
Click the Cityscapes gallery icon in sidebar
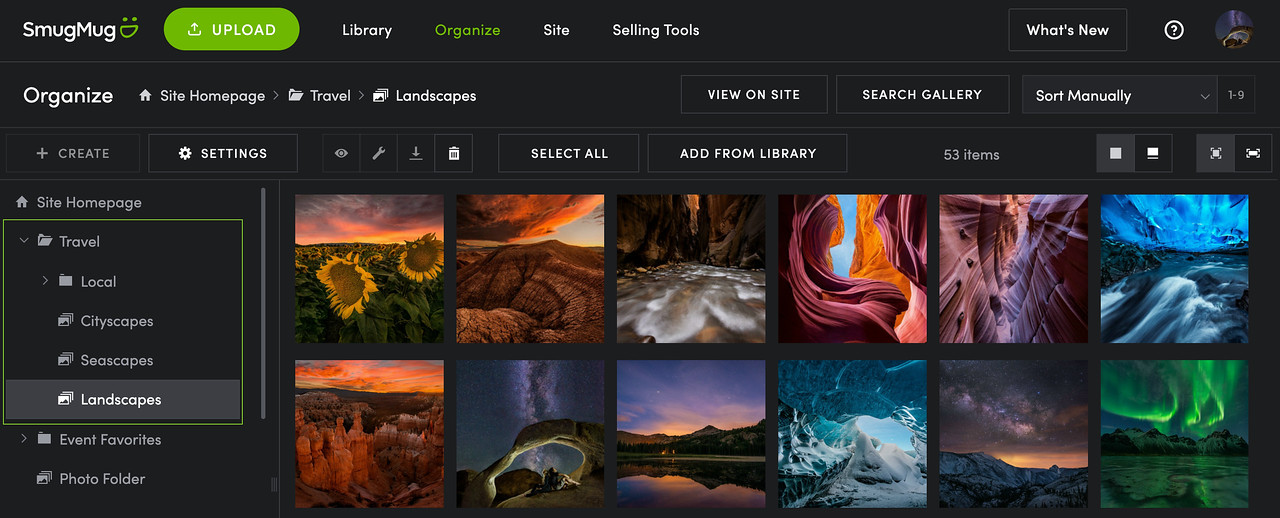[x=65, y=321]
